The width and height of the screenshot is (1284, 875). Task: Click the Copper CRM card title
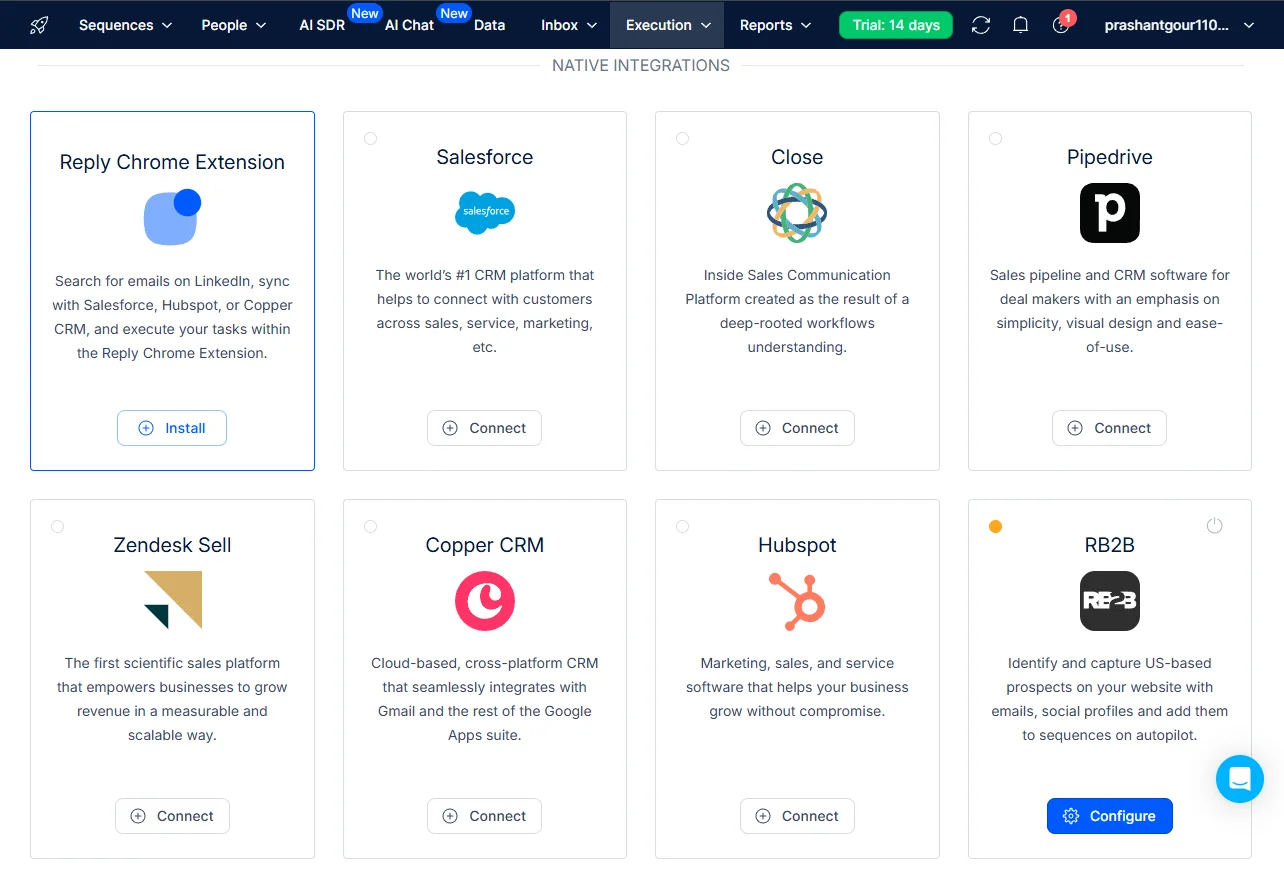pyautogui.click(x=485, y=545)
